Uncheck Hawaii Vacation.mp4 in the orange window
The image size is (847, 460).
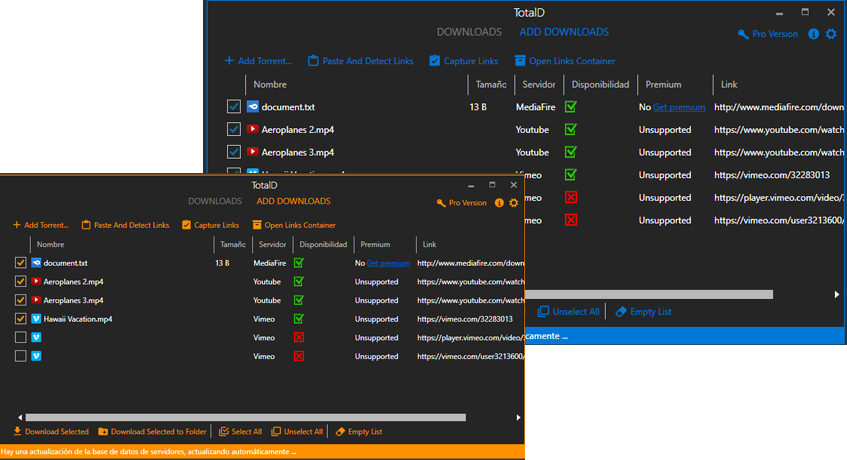(21, 319)
